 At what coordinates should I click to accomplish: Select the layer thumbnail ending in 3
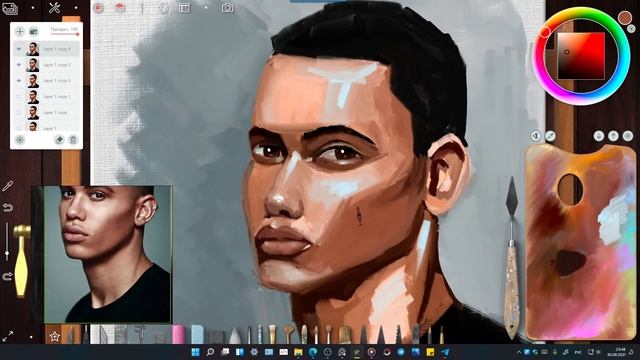click(x=33, y=65)
